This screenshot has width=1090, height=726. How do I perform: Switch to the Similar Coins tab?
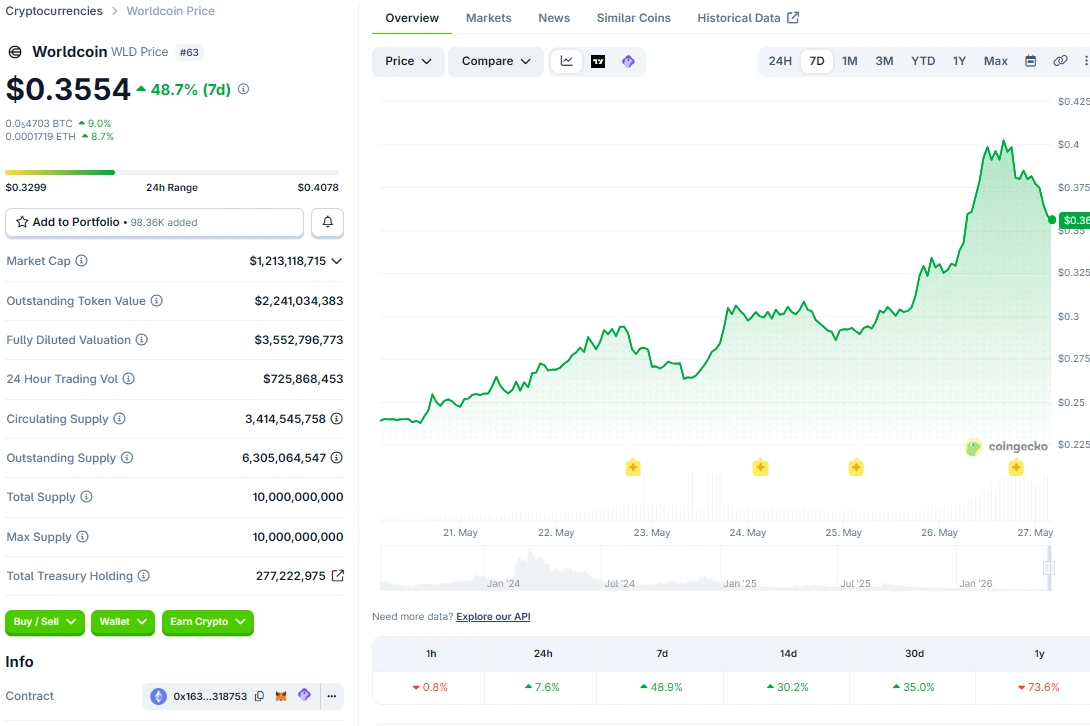pos(633,18)
